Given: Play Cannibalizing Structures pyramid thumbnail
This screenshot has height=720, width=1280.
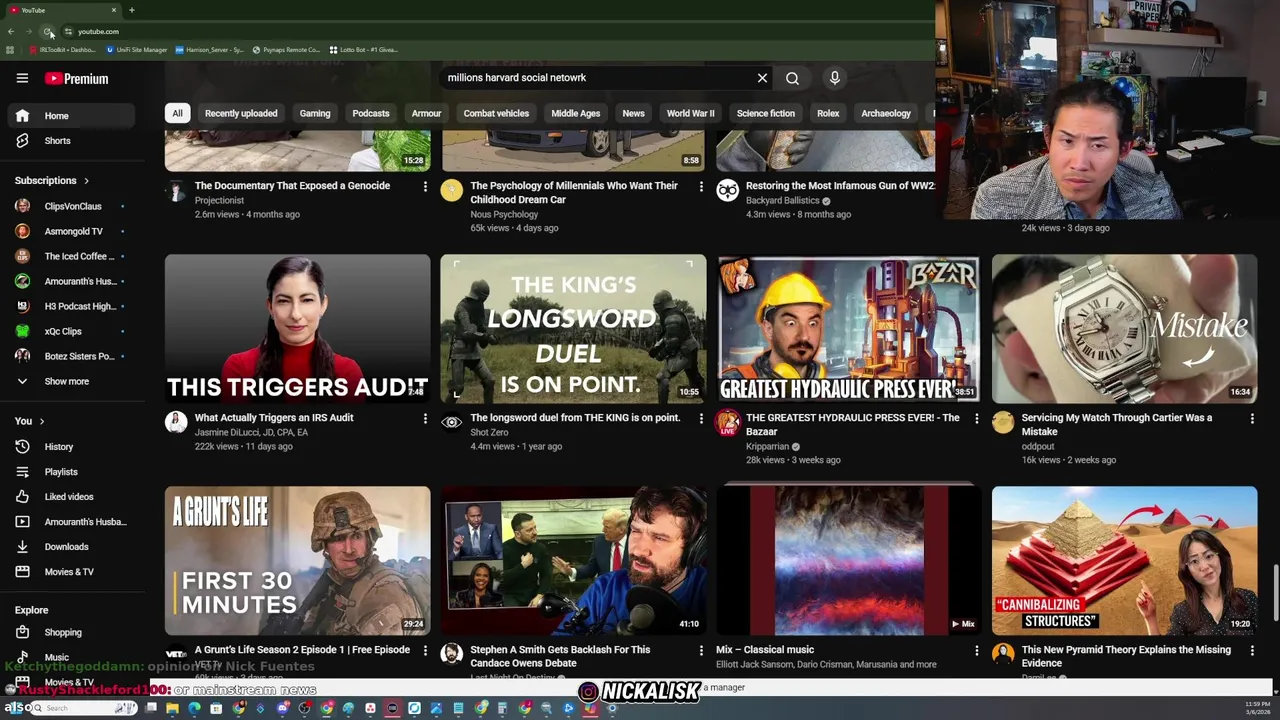Looking at the screenshot, I should point(1124,561).
